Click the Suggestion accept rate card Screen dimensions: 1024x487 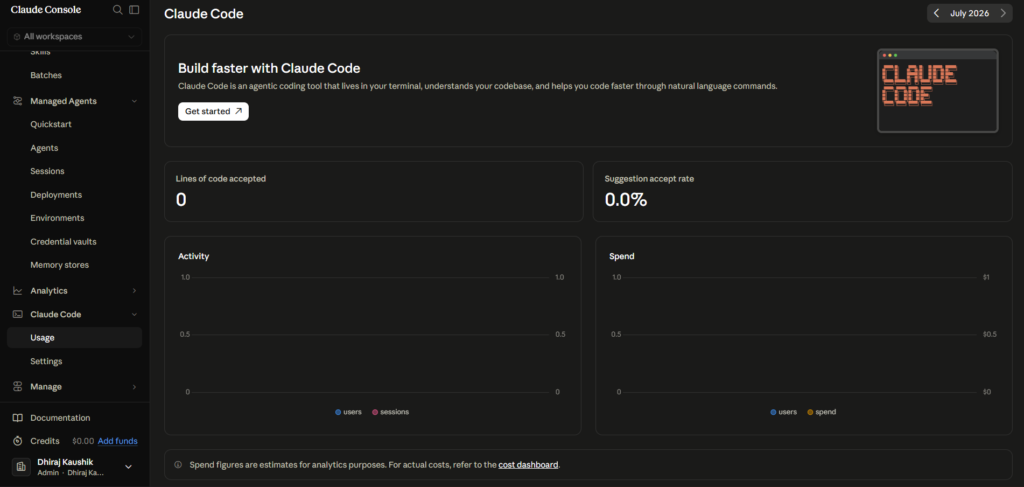[803, 191]
